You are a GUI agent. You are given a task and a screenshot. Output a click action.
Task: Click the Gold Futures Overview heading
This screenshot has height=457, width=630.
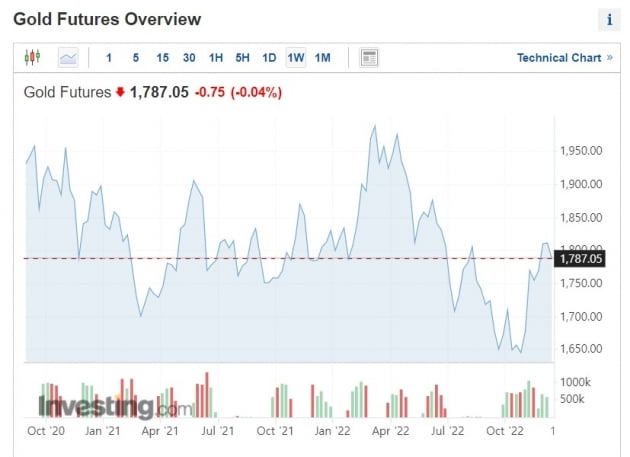pos(107,19)
